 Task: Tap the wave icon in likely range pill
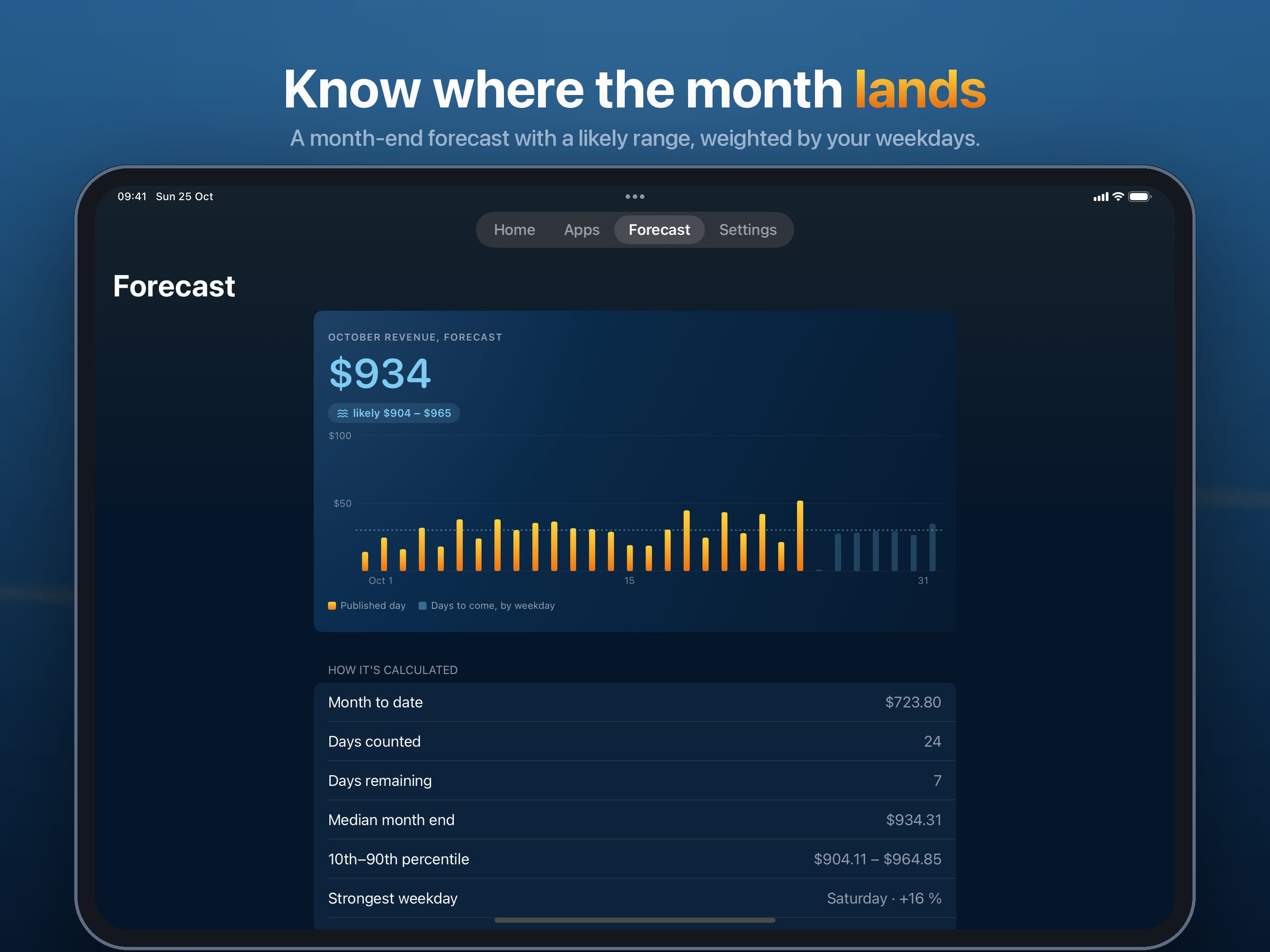(x=343, y=413)
